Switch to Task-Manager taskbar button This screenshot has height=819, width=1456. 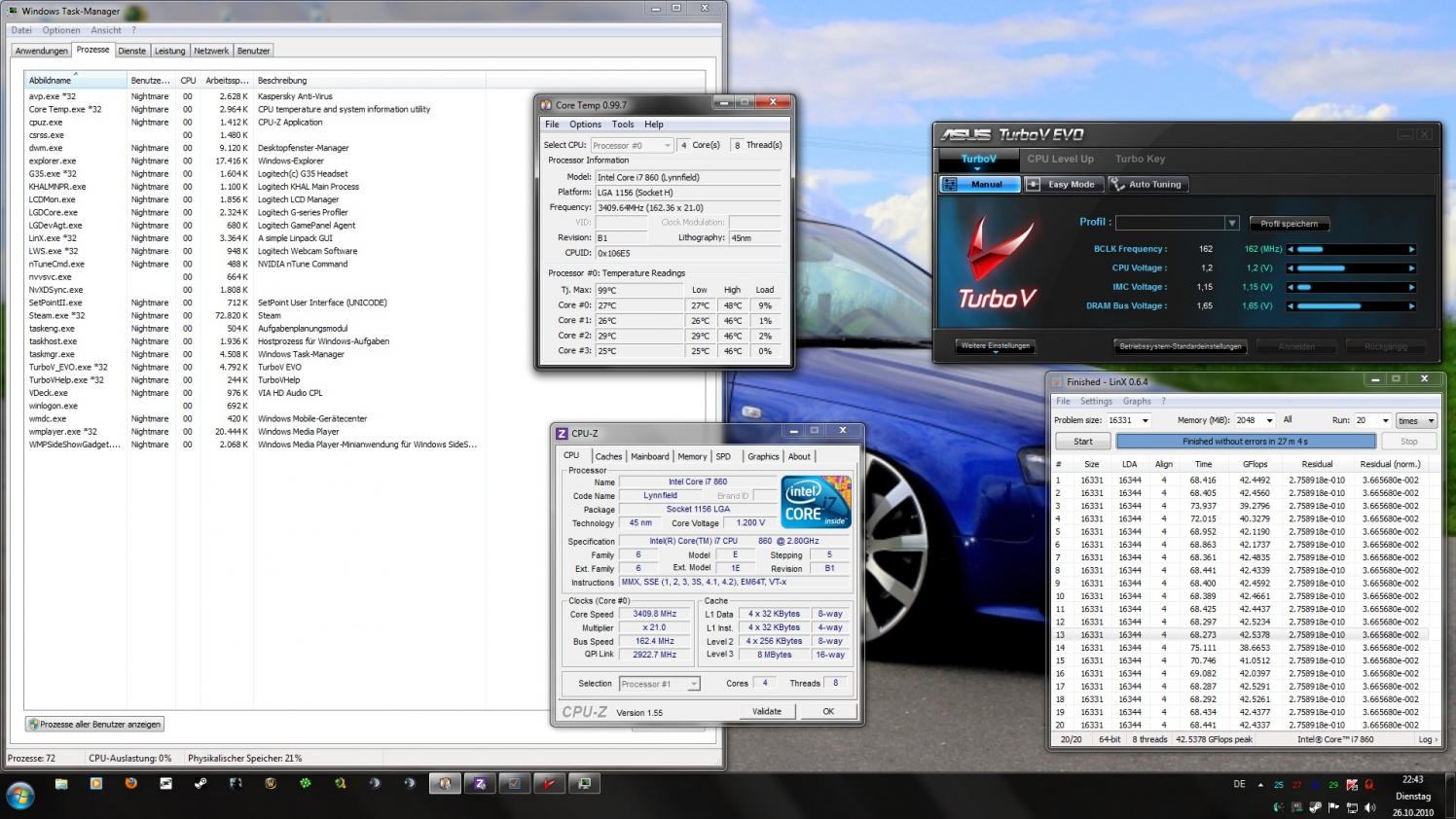click(x=585, y=784)
